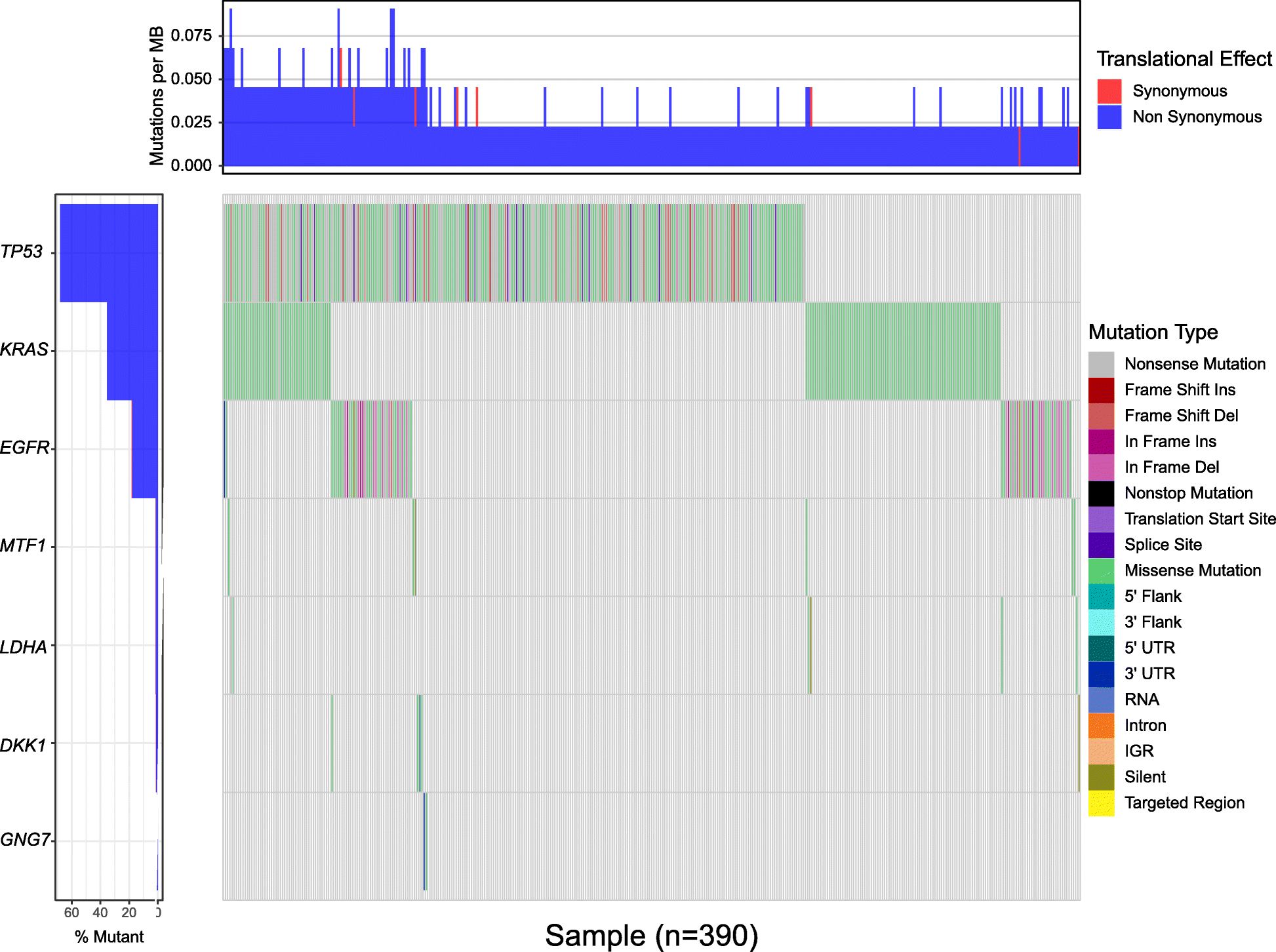Viewport: 1276px width, 952px height.
Task: Click the Splice Site legend label
Action: point(1163,545)
